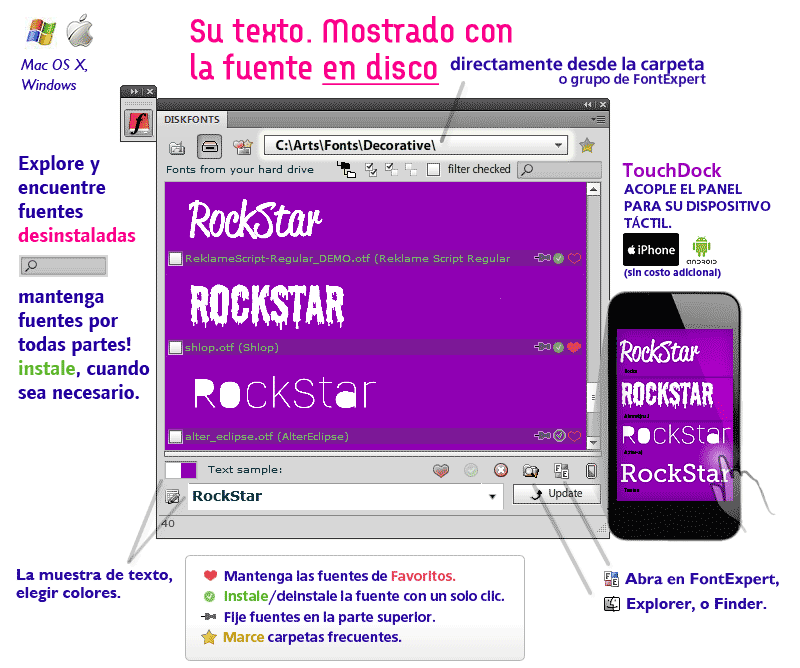
Task: Select the Reklame Script RockStar preview
Action: [x=255, y=220]
